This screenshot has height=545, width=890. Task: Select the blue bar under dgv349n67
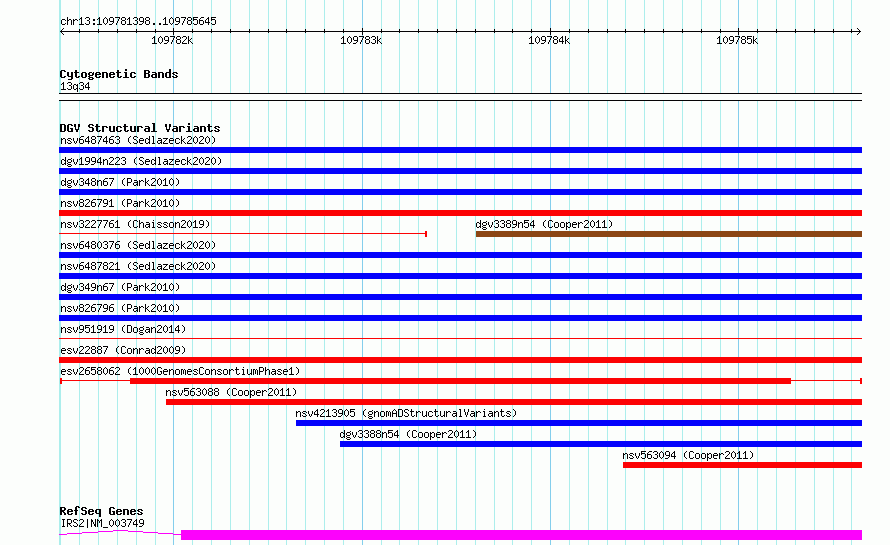click(460, 297)
